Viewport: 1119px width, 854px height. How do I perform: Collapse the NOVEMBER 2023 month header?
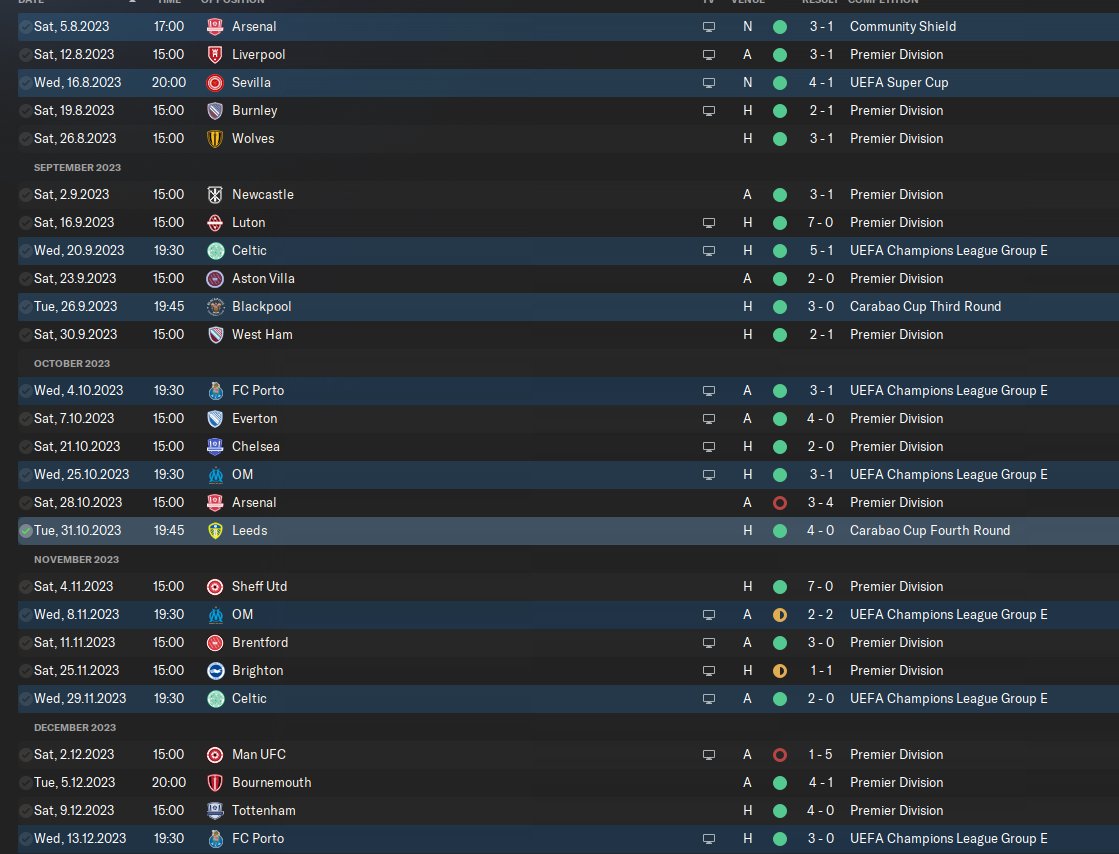coord(76,559)
